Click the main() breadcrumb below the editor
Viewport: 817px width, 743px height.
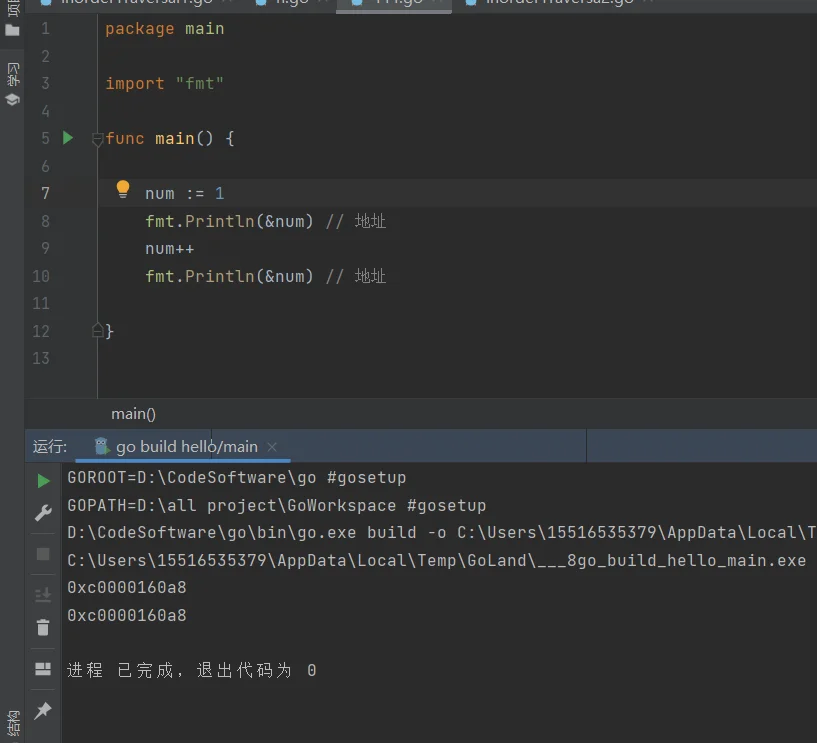133,414
